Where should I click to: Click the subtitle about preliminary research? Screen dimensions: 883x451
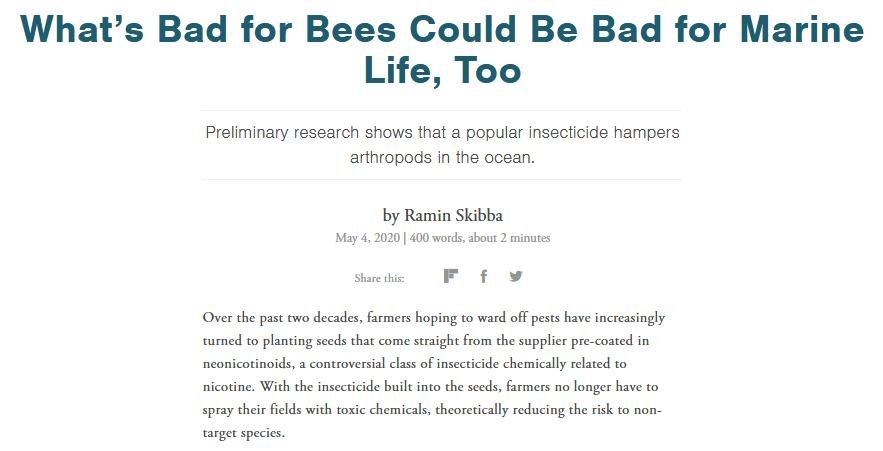tap(441, 145)
